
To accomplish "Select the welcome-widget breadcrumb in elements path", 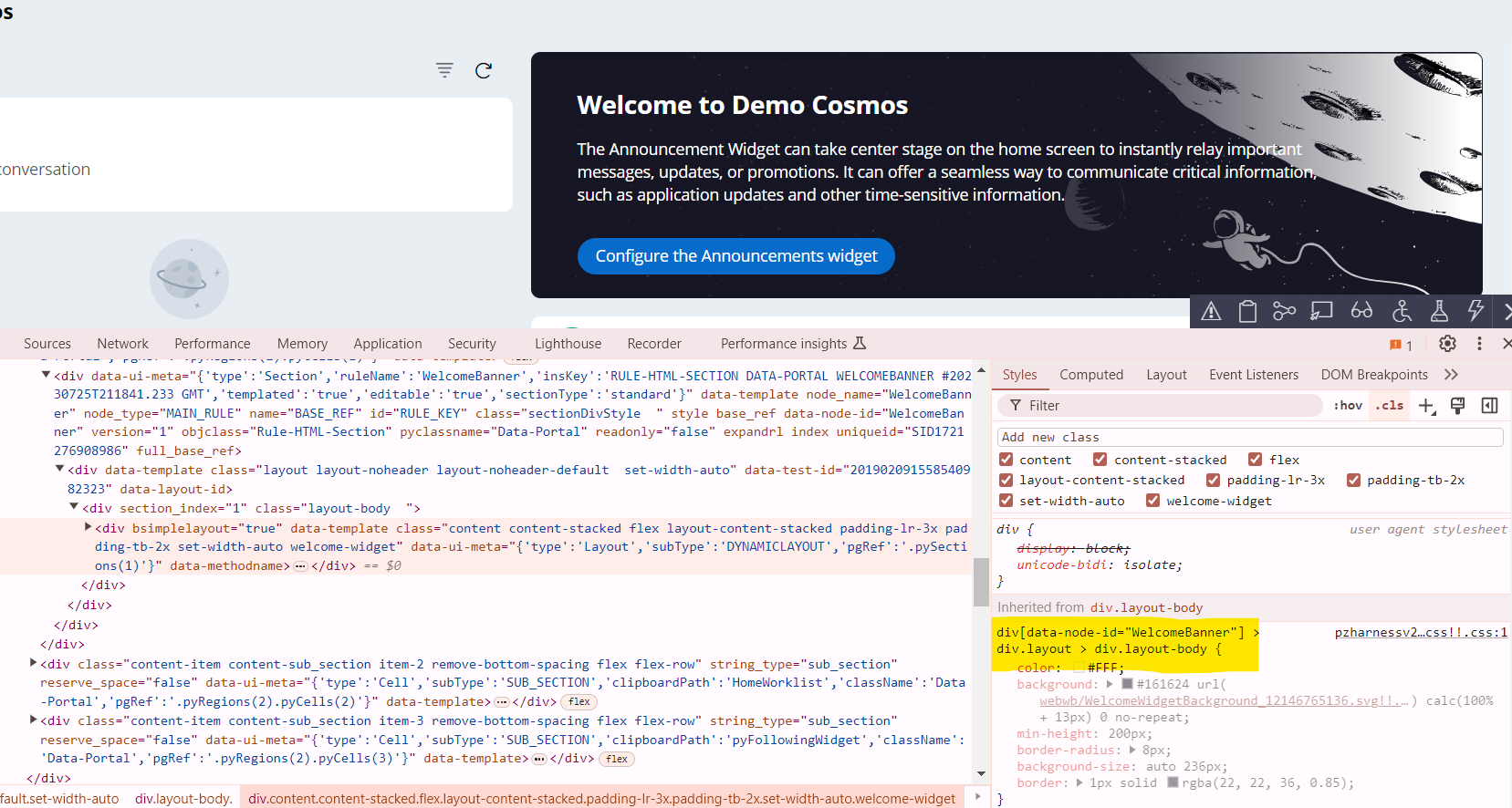I will [x=601, y=799].
